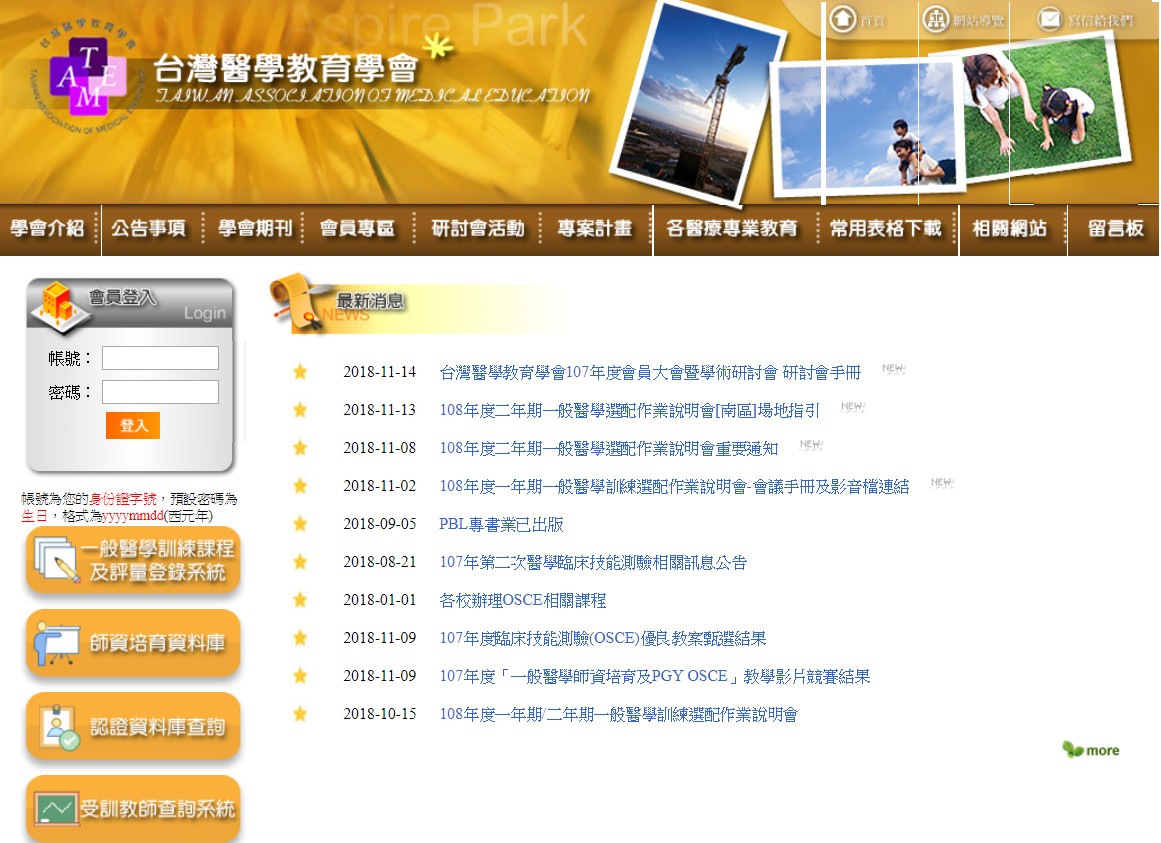The image size is (1161, 843).
Task: Click the envelope icon 寫信給我們
Action: 1049,19
